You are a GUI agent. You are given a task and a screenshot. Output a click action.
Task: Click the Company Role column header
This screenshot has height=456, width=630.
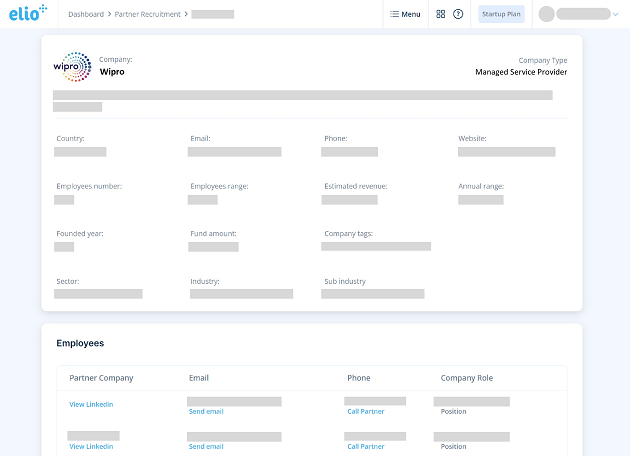coord(467,378)
